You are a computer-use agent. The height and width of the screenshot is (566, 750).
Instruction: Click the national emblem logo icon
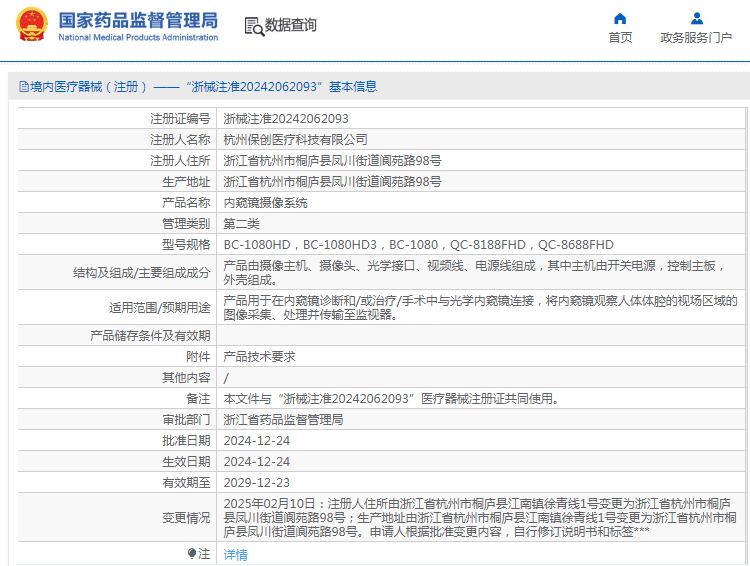[x=30, y=25]
